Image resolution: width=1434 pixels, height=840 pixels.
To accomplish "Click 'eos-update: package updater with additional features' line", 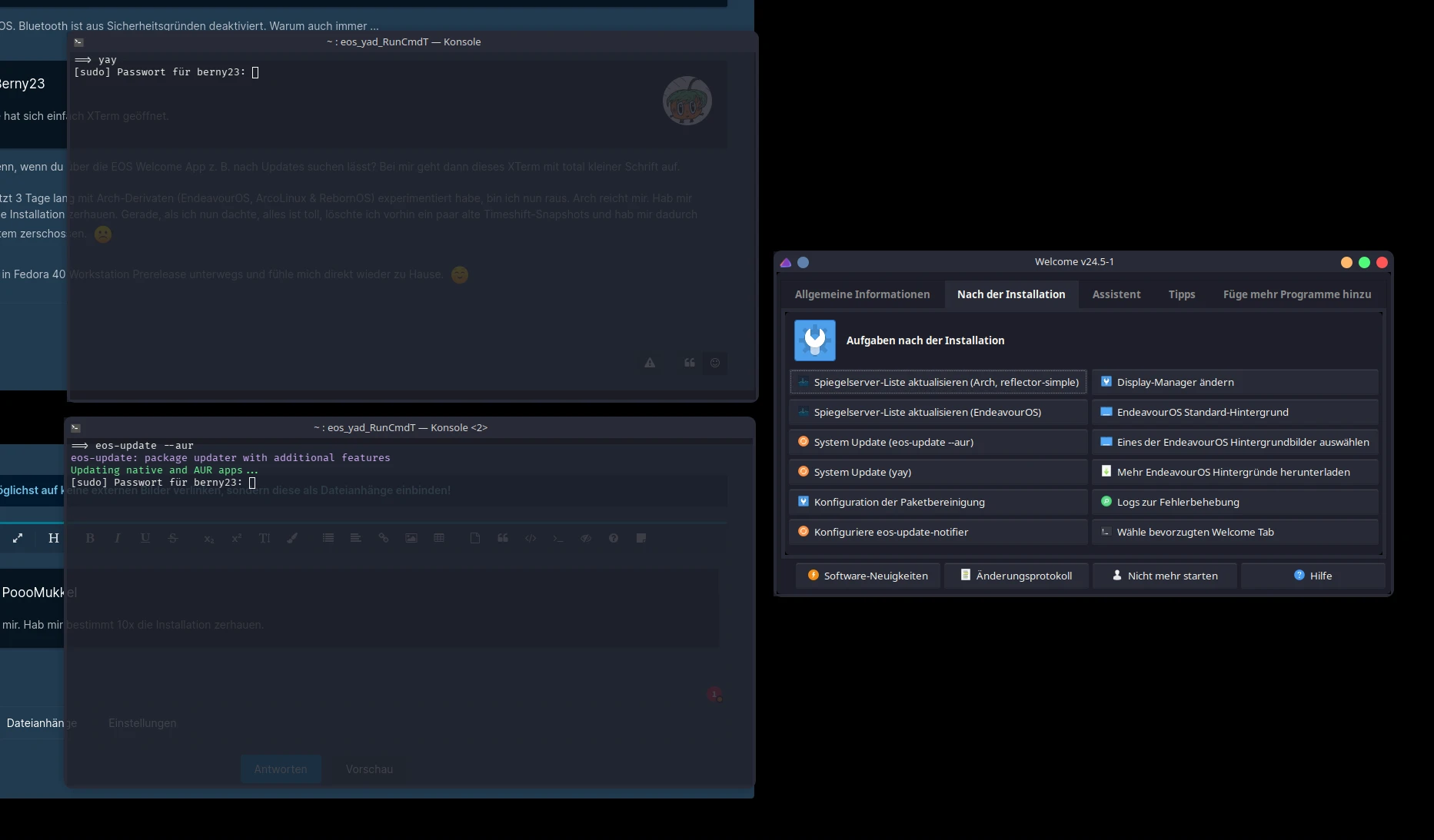I will coord(231,458).
